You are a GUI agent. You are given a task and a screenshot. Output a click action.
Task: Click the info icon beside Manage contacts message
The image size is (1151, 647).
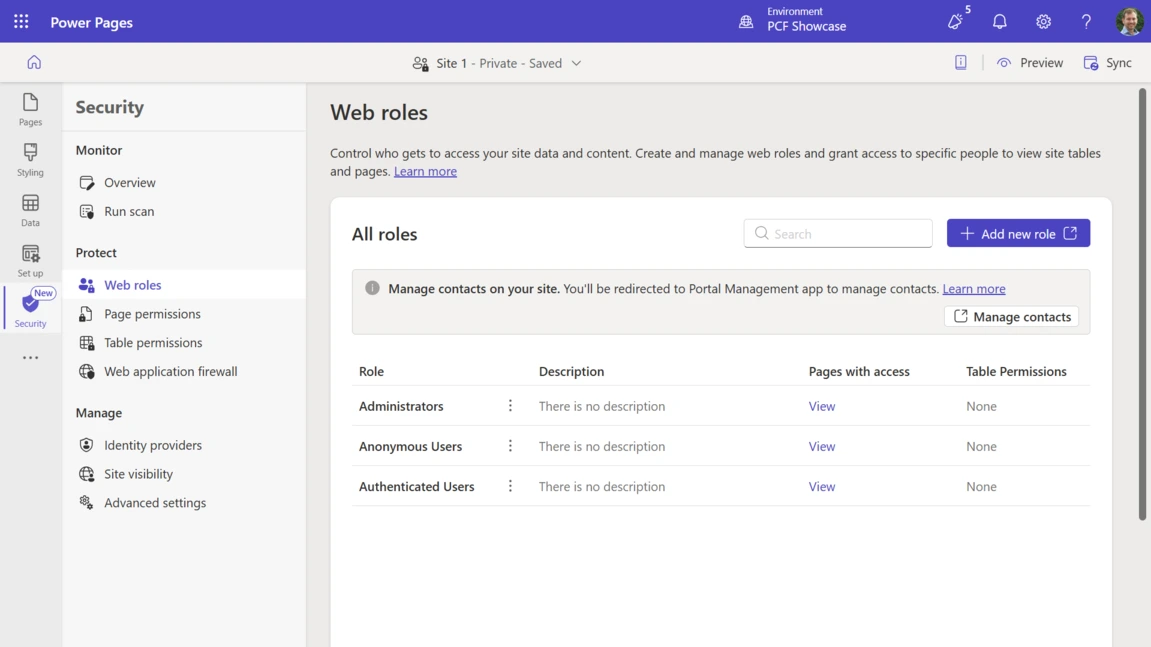point(372,288)
